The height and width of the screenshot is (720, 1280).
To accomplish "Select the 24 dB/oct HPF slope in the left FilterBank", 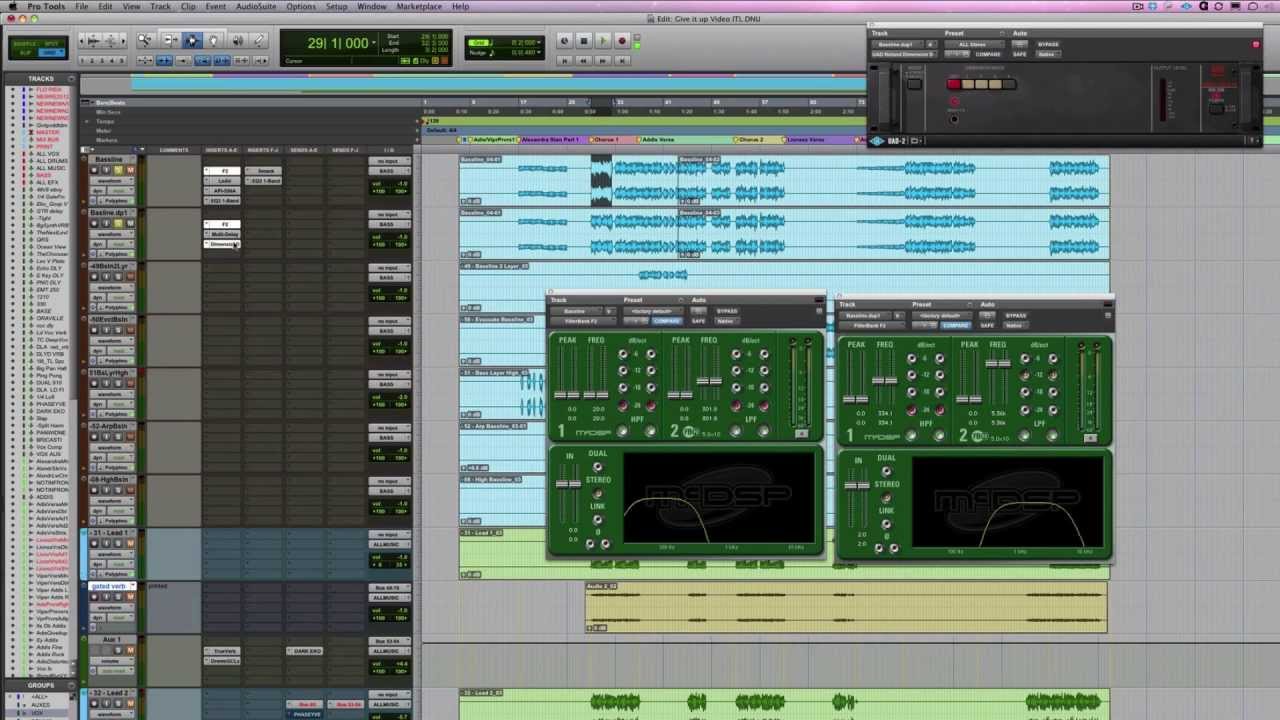I will 623,406.
